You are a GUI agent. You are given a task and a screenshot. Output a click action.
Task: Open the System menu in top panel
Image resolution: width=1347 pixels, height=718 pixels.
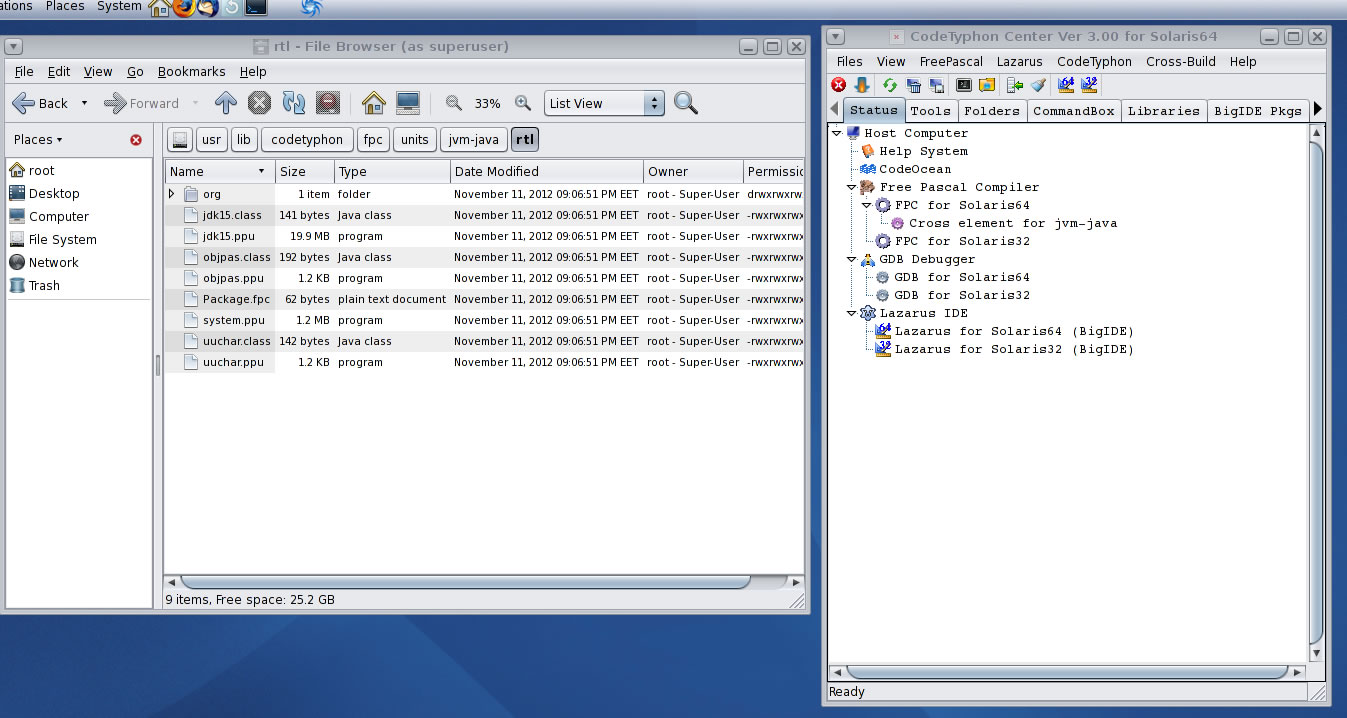(x=119, y=7)
